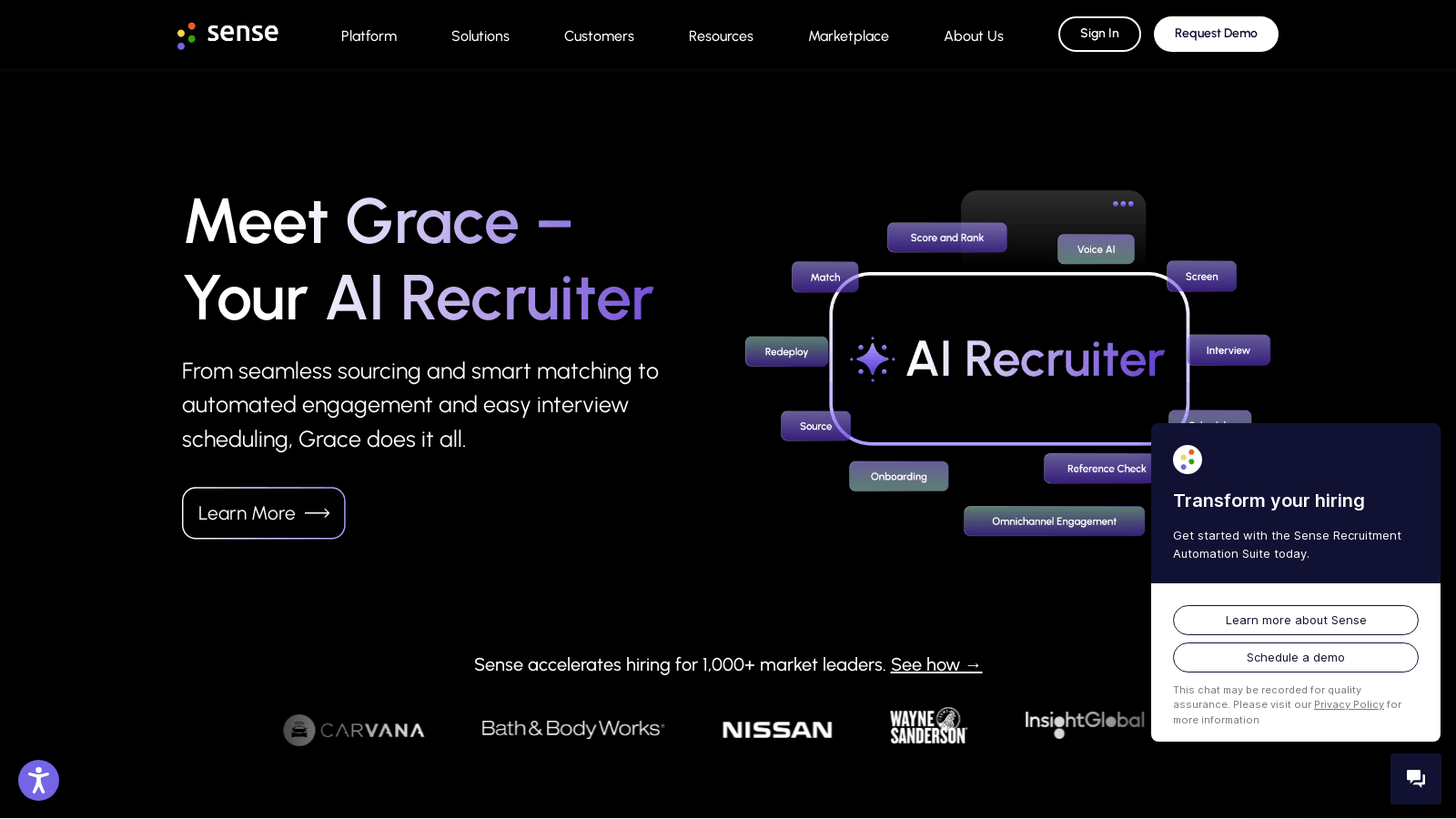
Task: Click the Redeploy tag
Action: pyautogui.click(x=786, y=352)
